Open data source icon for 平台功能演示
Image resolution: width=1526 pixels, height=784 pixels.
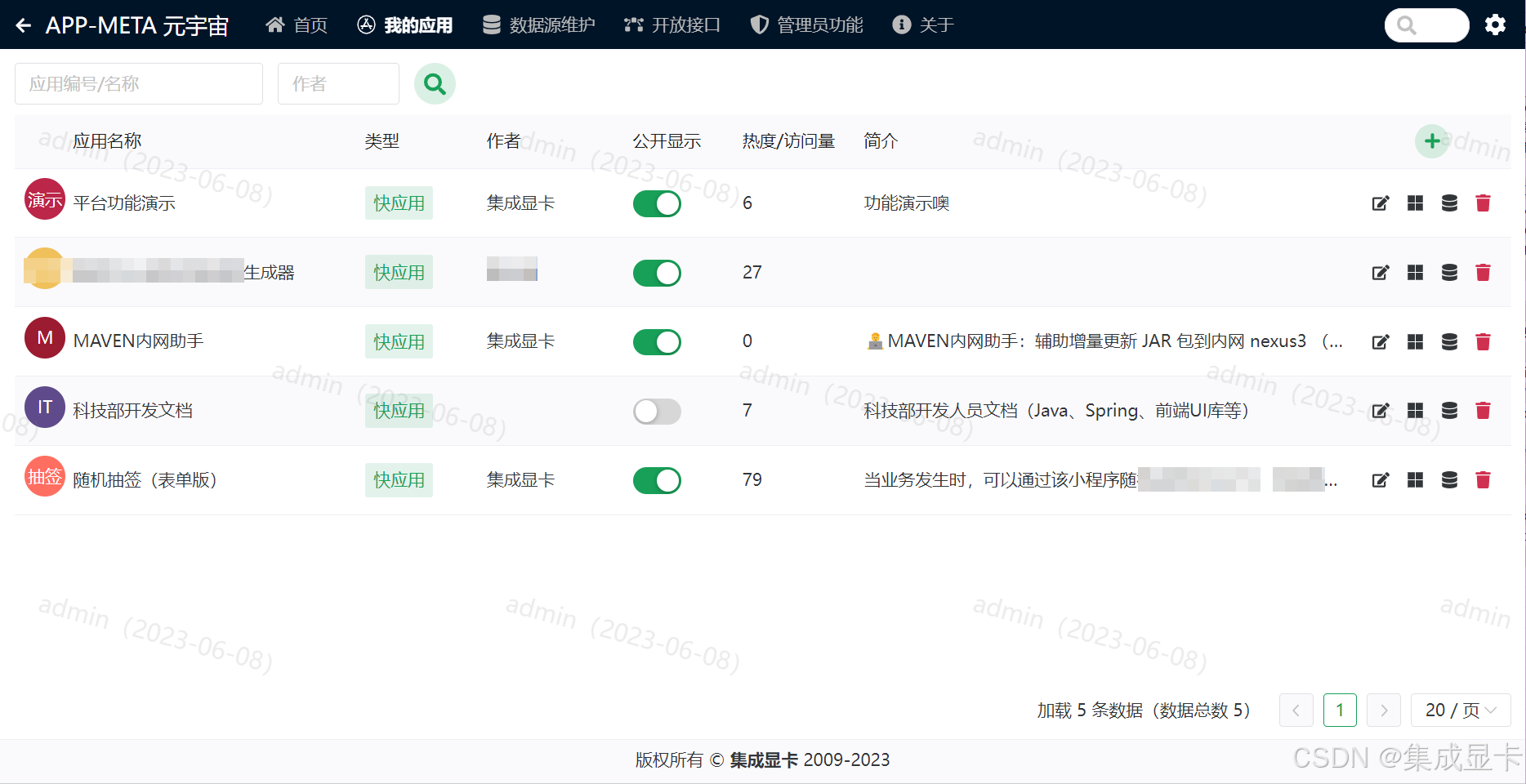point(1449,203)
